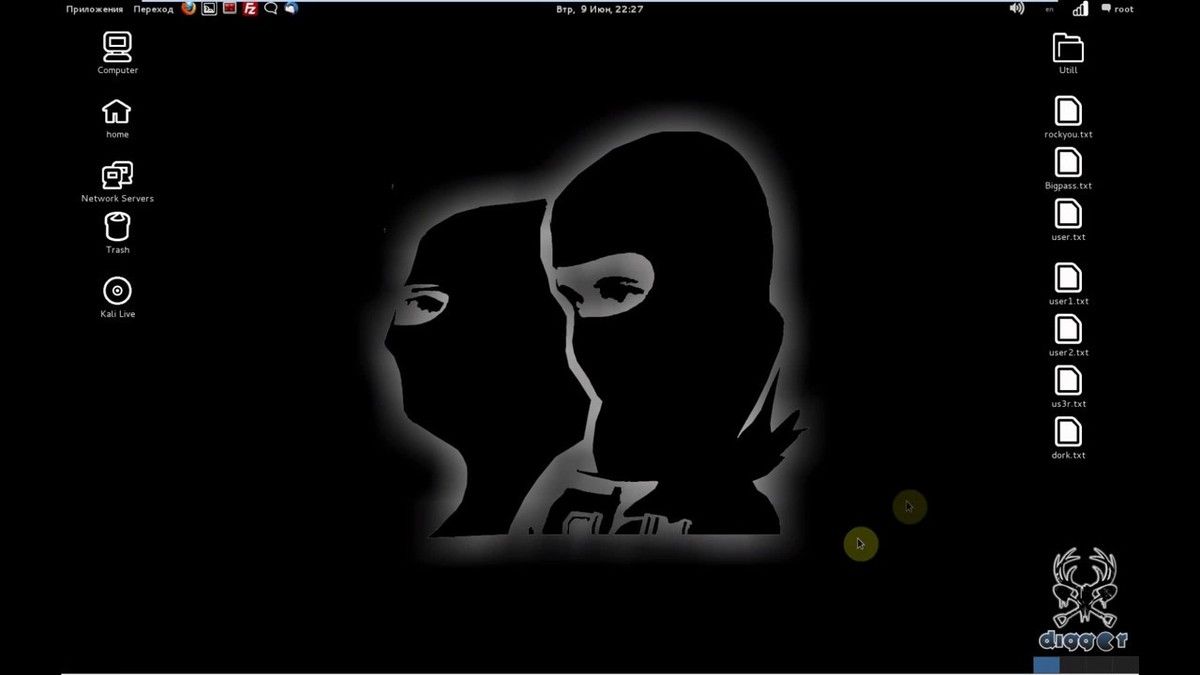The width and height of the screenshot is (1200, 675).
Task: Open the terminal launcher icon
Action: pyautogui.click(x=209, y=9)
